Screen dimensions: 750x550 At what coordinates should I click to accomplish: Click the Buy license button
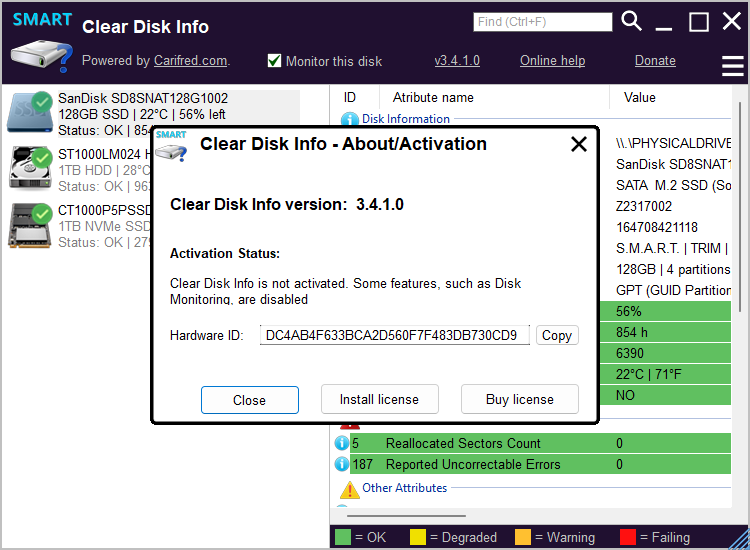pos(519,399)
